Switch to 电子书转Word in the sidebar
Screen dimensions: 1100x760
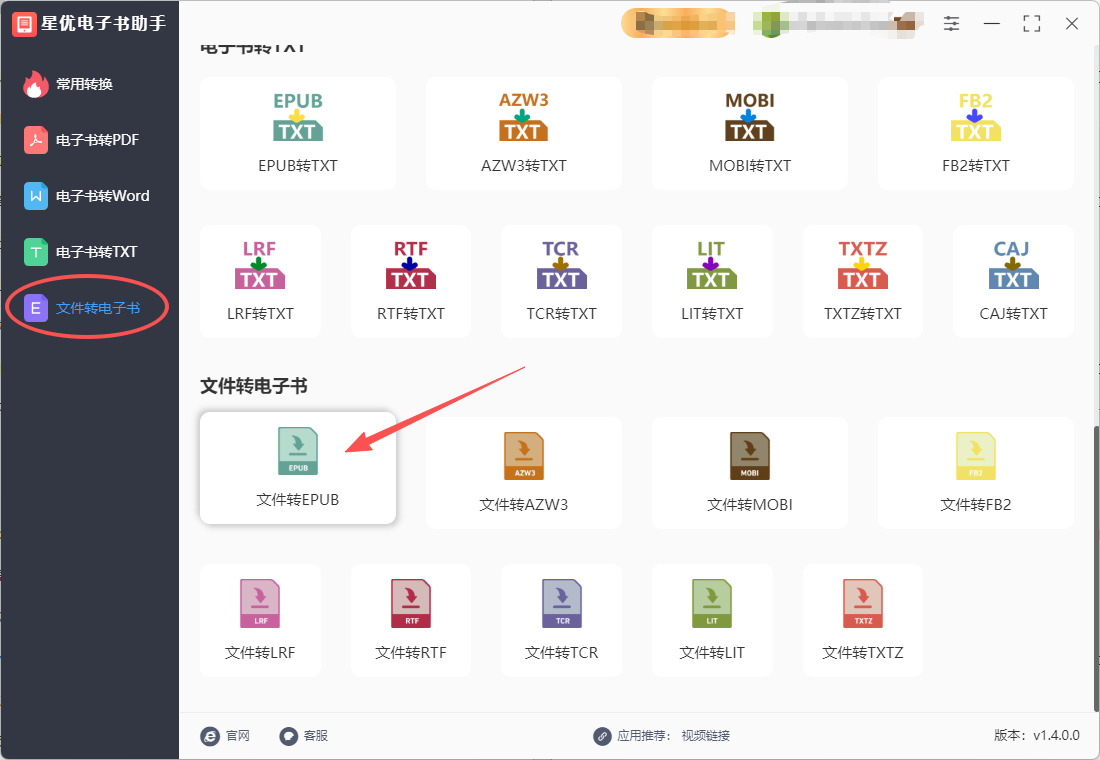point(89,196)
